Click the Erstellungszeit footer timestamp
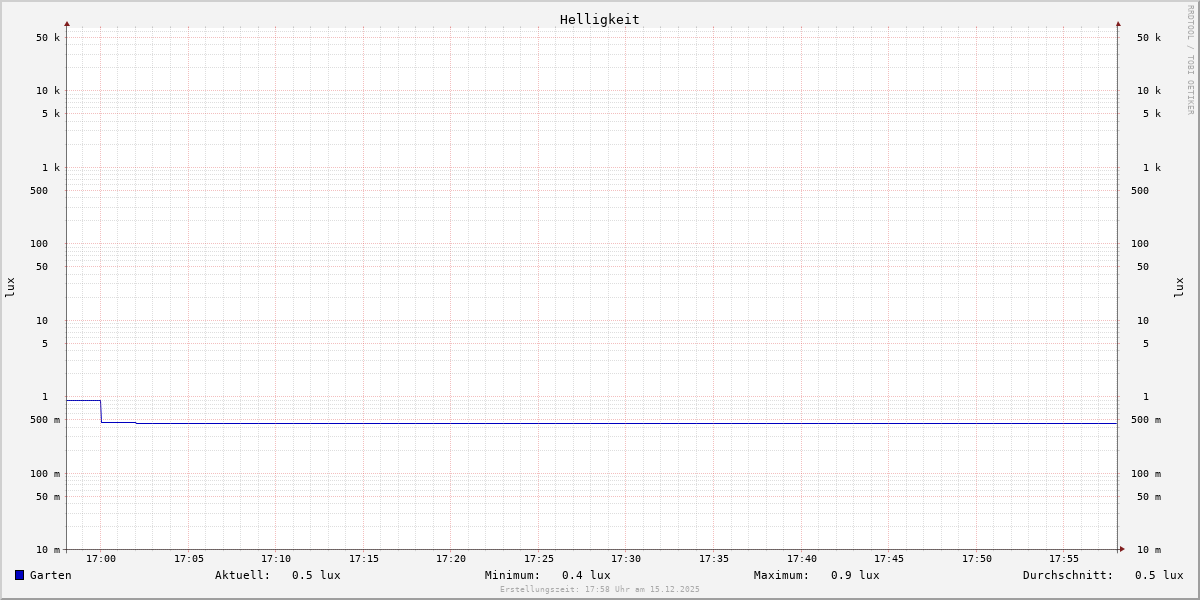The image size is (1200, 600). (x=600, y=590)
